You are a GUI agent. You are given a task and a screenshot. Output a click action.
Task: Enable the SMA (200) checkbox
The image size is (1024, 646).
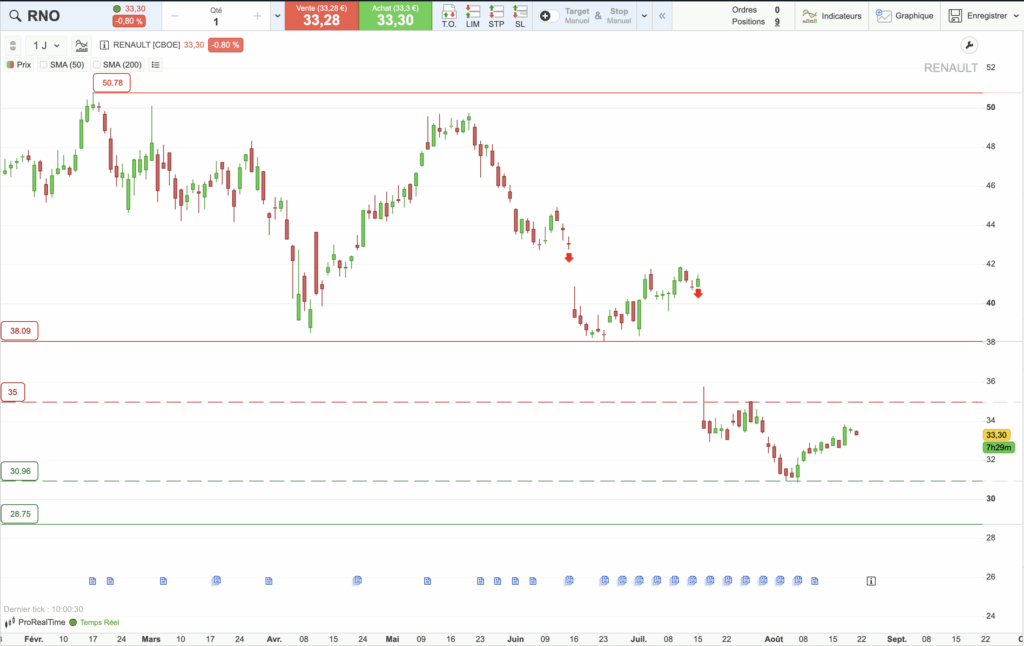click(97, 64)
